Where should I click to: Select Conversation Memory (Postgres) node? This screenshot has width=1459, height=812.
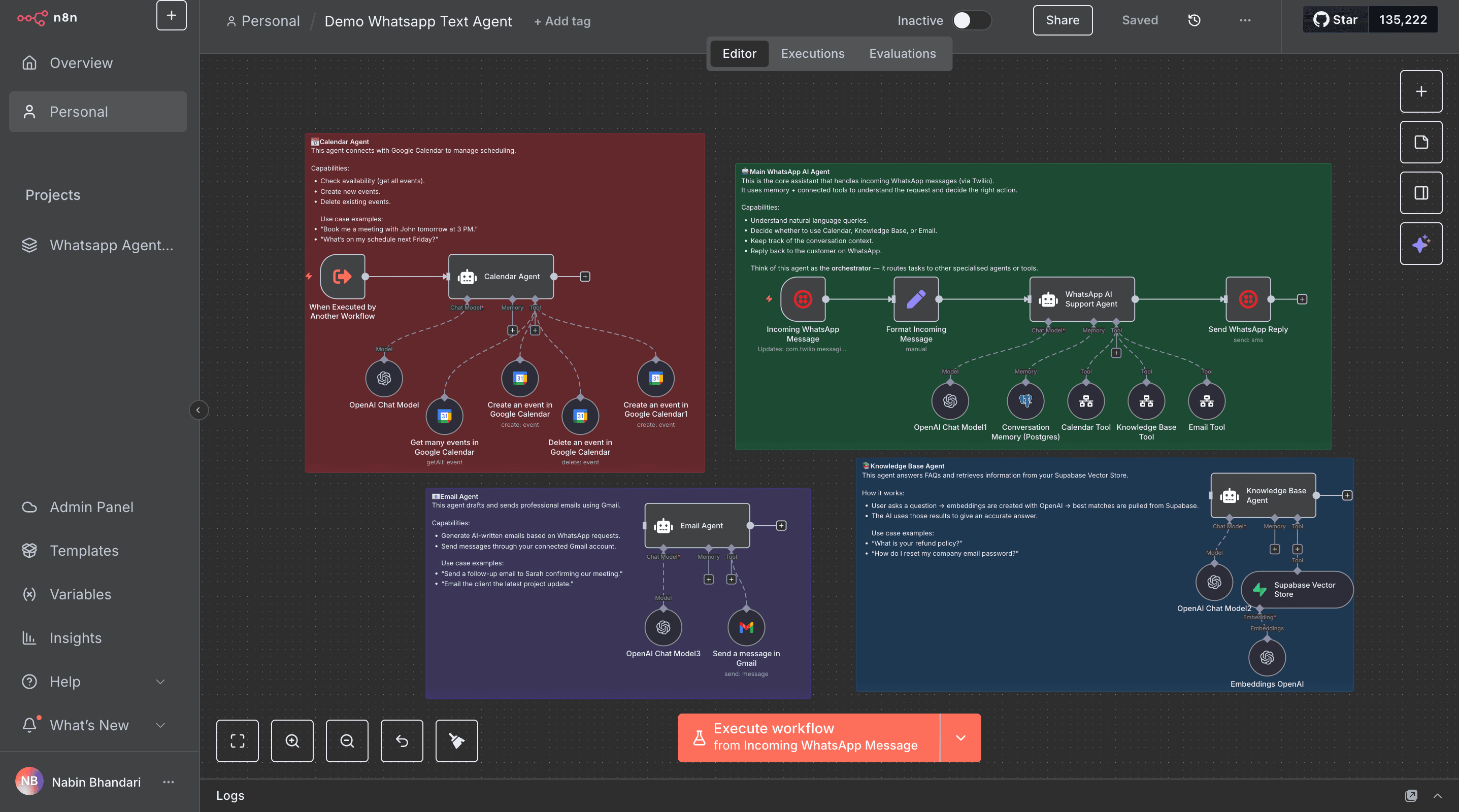click(x=1025, y=401)
